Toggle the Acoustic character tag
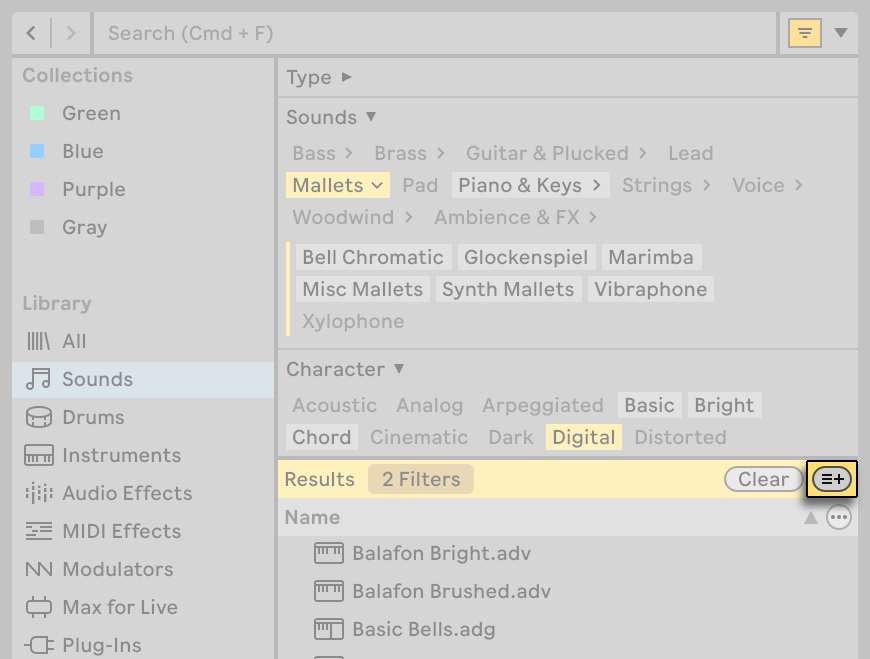Image resolution: width=870 pixels, height=659 pixels. pyautogui.click(x=335, y=405)
